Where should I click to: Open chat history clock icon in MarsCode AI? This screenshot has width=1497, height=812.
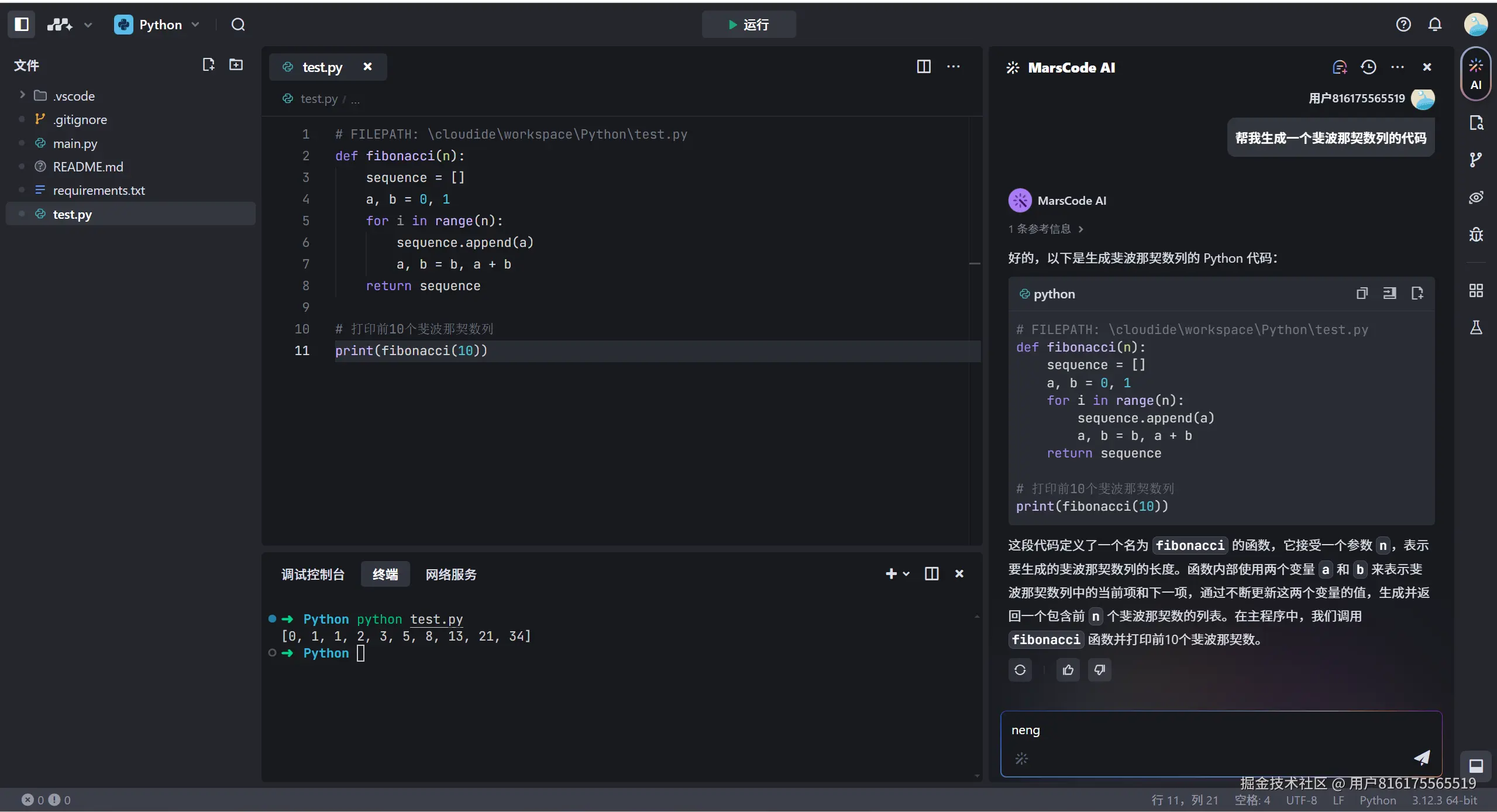pos(1368,67)
